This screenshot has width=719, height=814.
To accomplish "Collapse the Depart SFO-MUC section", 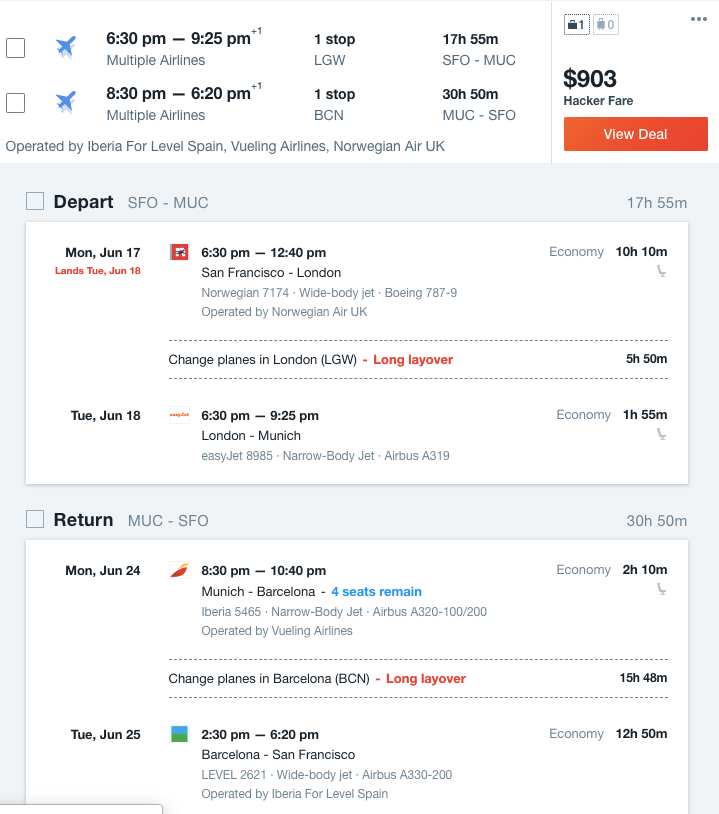I will coord(83,201).
